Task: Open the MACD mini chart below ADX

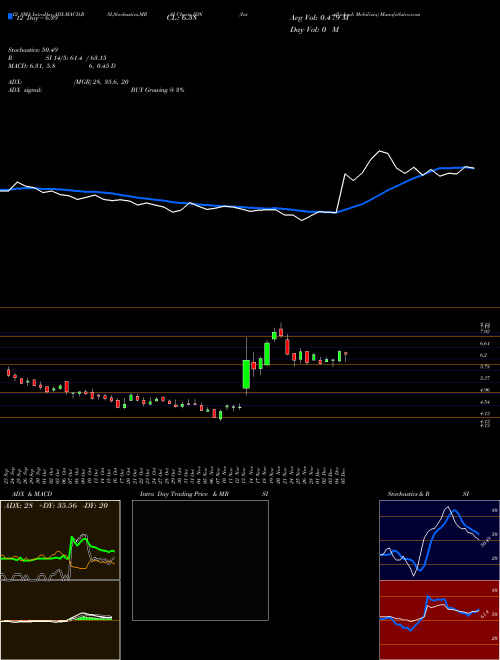Action: pyautogui.click(x=60, y=620)
